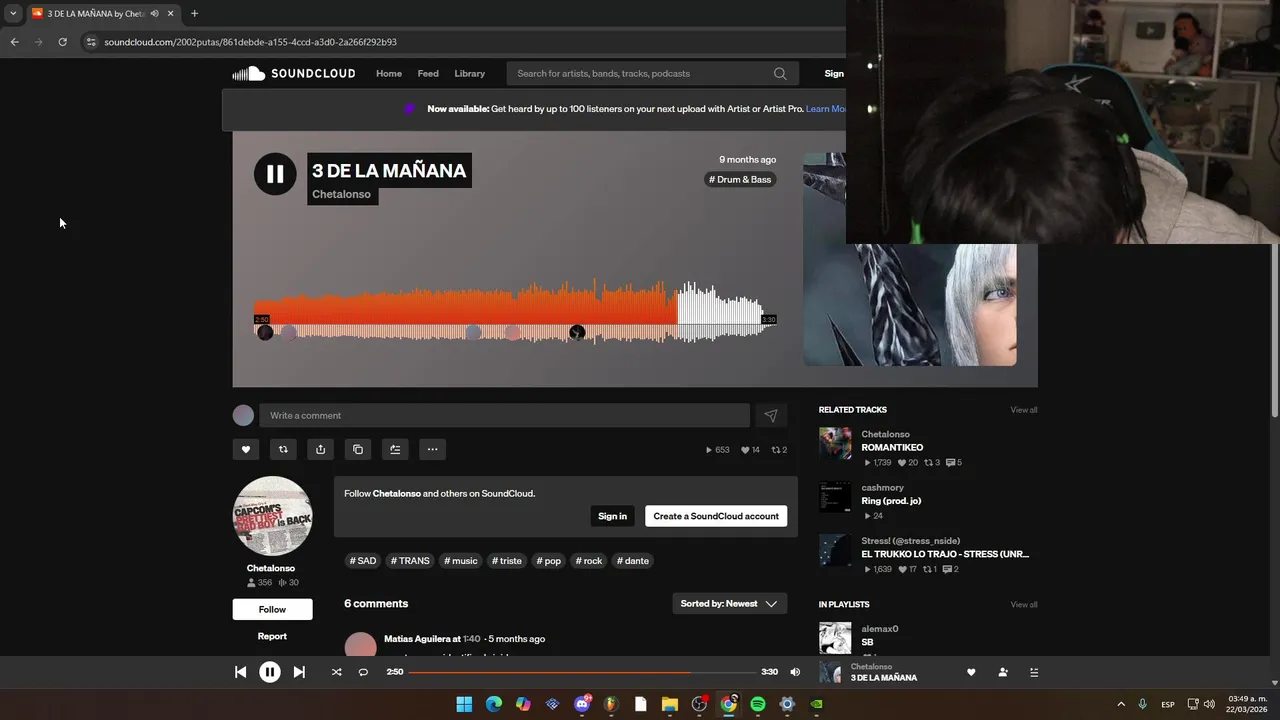Viewport: 1280px width, 720px height.
Task: Click the address bar URL
Action: click(x=250, y=42)
